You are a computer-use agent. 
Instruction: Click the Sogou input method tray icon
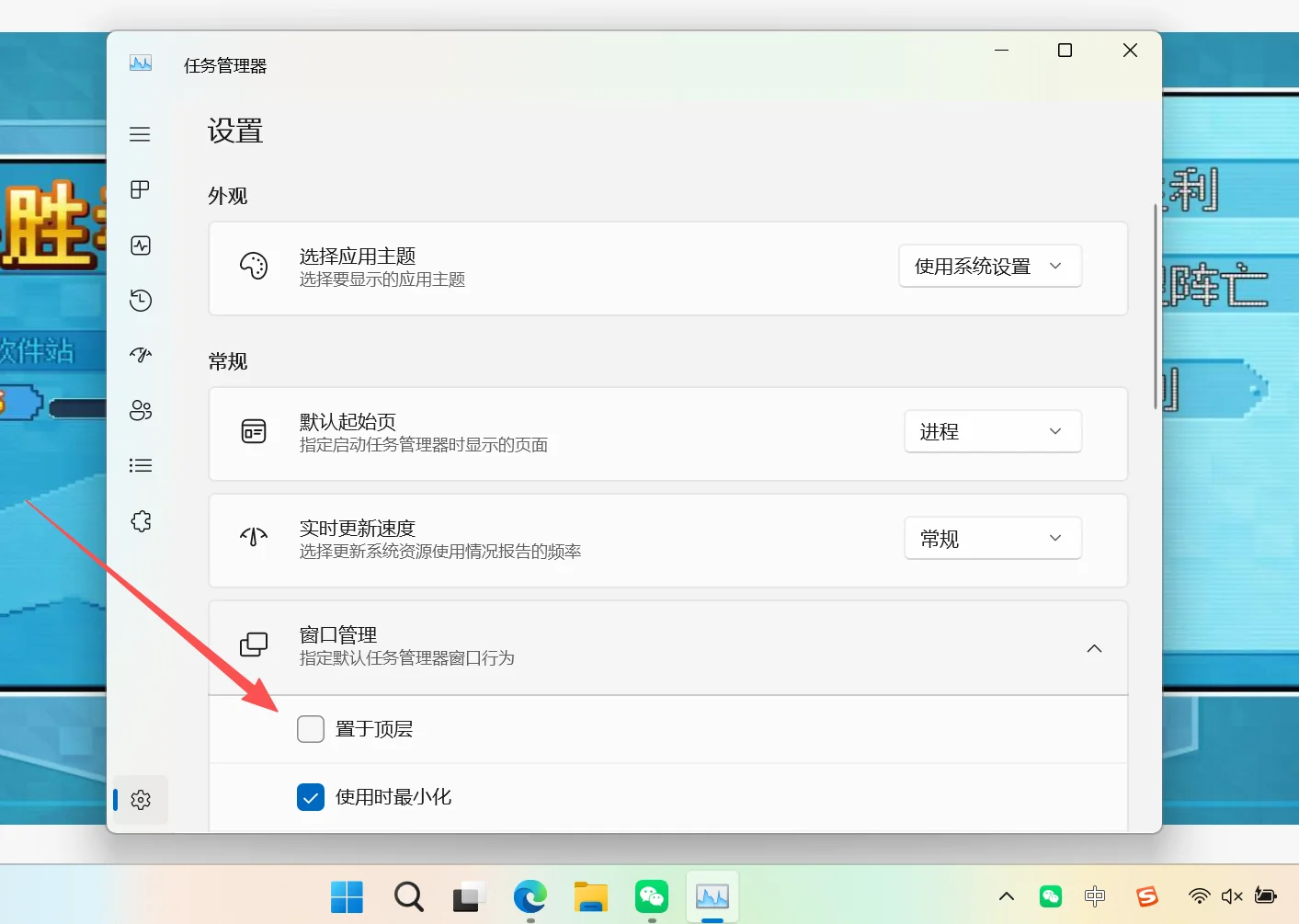[x=1147, y=896]
